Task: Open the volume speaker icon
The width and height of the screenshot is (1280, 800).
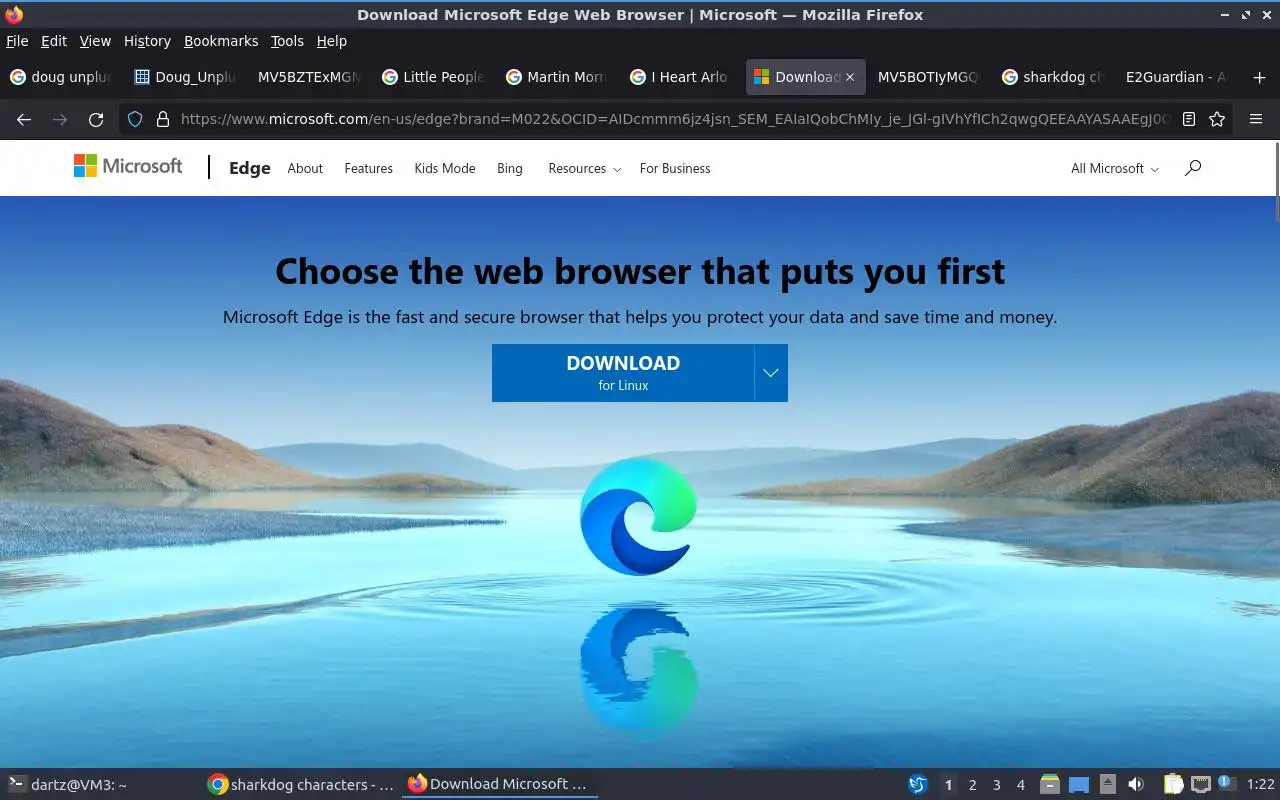Action: tap(1136, 785)
